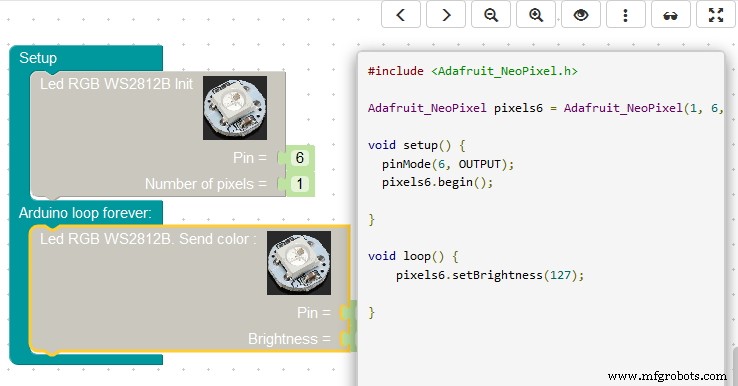Click the Adafruit_NeoPixel pixels6 declaration line
Viewport: 738px width, 386px height.
point(545,108)
